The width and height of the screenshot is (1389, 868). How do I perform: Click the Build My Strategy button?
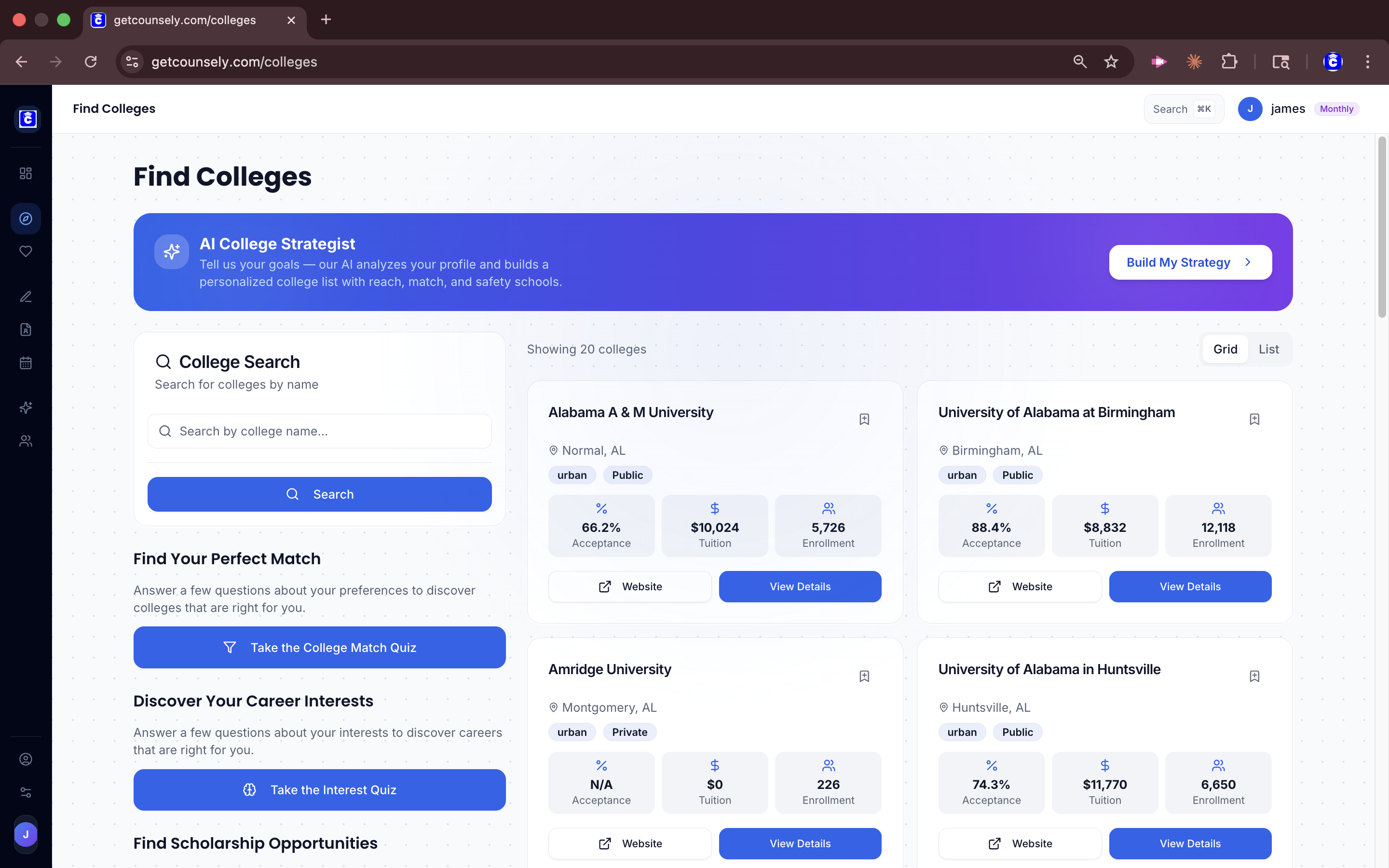coord(1189,262)
